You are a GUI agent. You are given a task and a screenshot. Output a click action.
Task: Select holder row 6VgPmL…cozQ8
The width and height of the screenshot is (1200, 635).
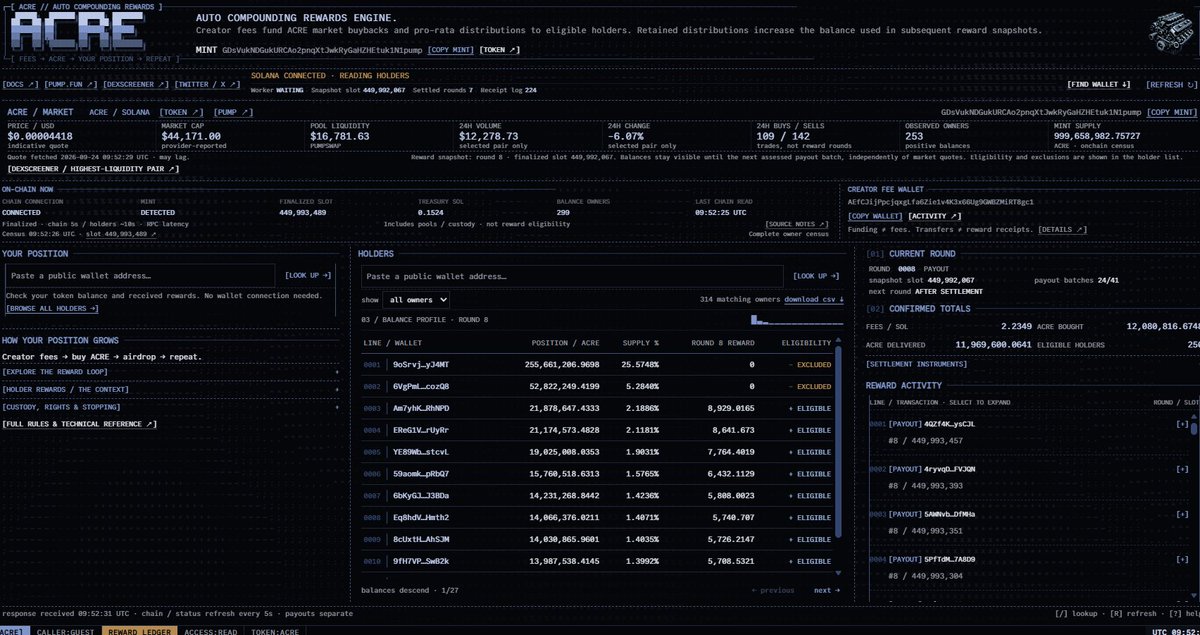coord(598,386)
